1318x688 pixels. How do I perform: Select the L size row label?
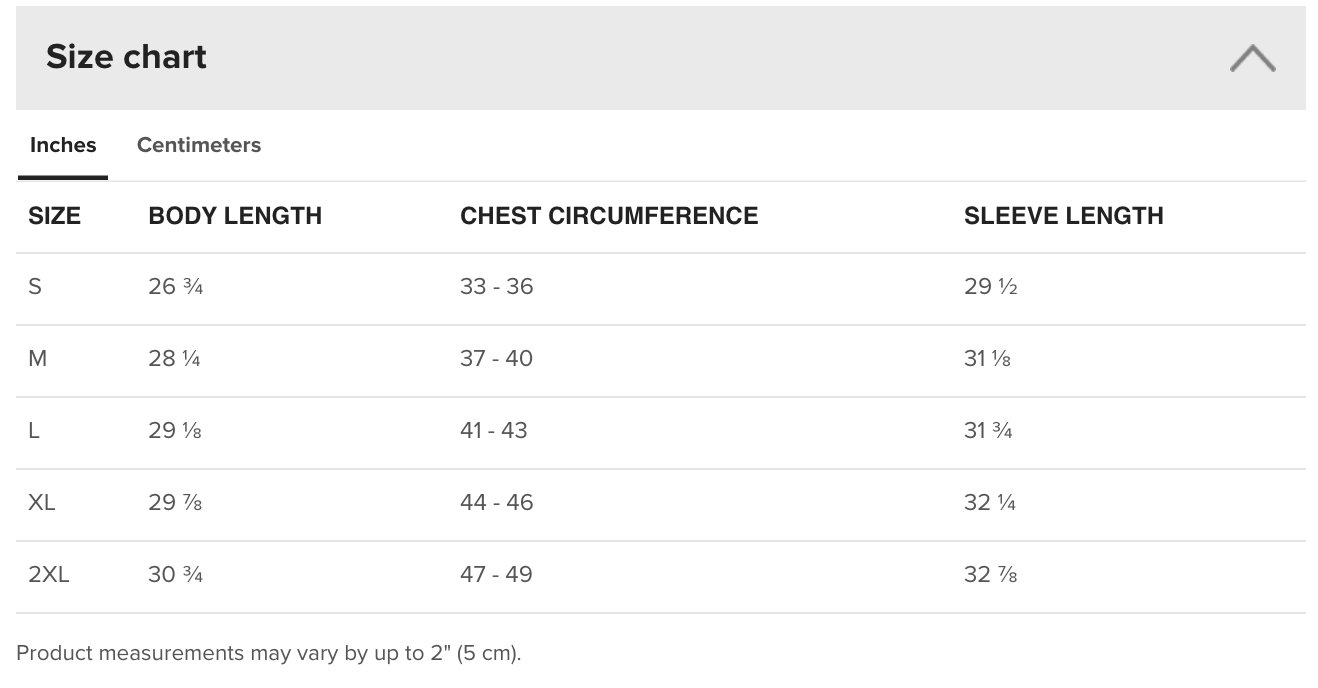tap(34, 431)
